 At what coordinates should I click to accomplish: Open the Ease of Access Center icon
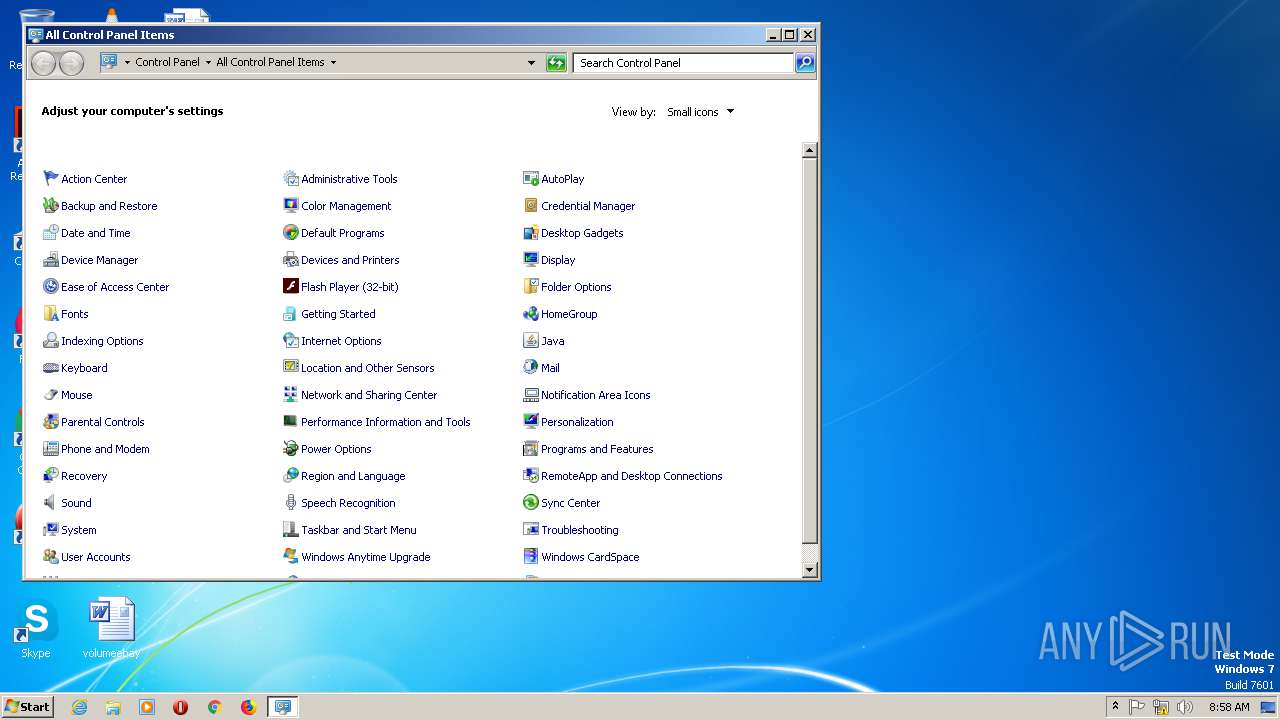click(51, 287)
